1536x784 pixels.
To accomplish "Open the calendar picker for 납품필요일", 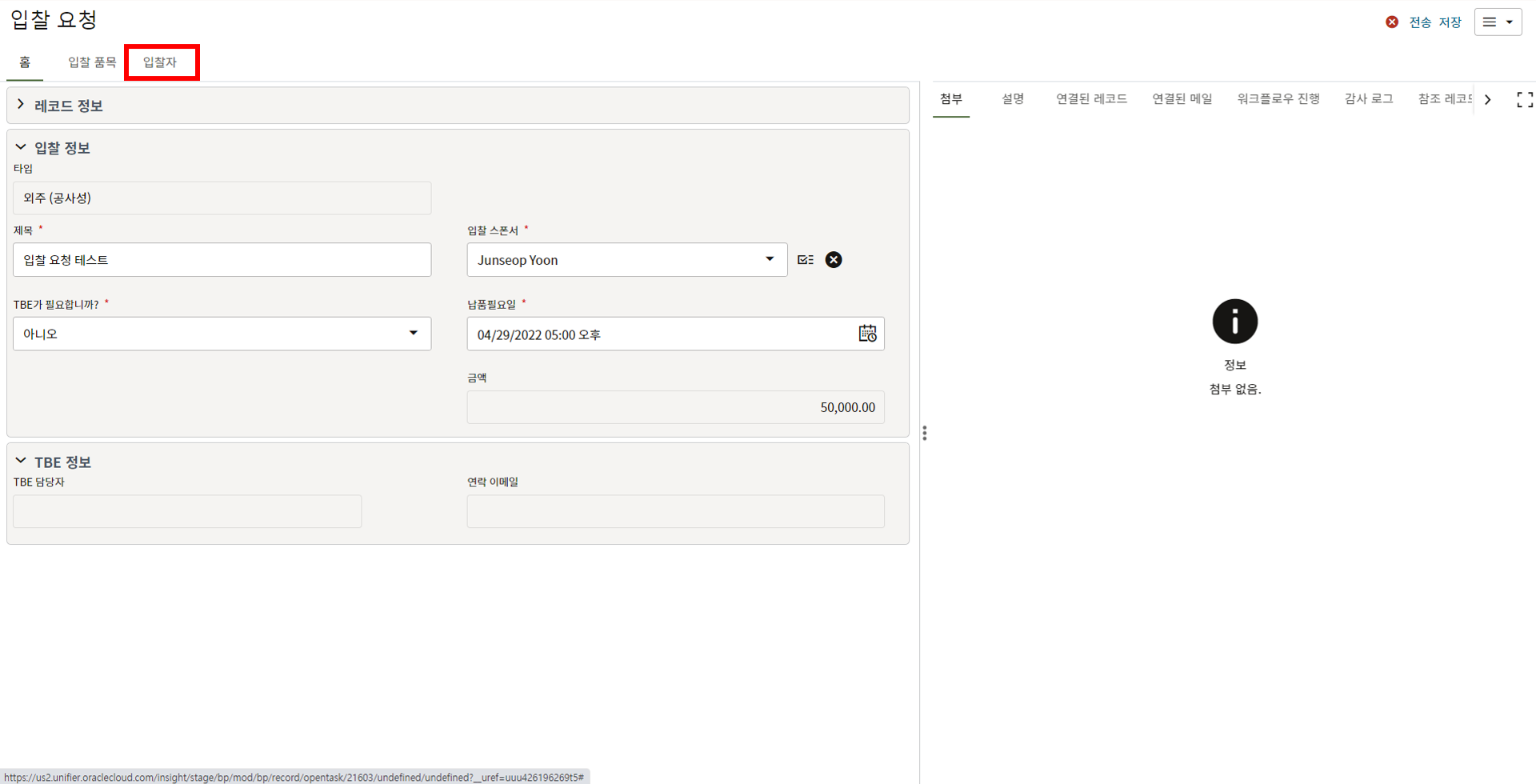I will [867, 334].
